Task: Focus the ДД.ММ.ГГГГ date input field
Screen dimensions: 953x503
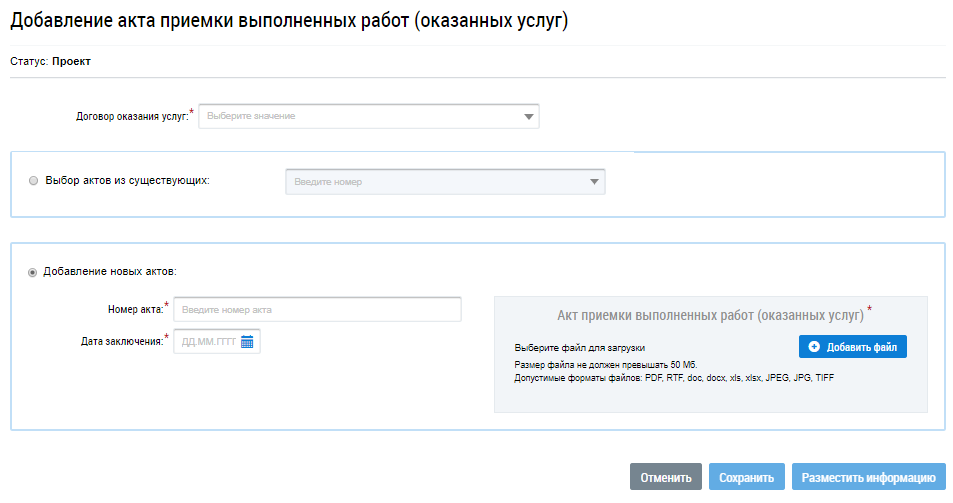Action: click(207, 342)
